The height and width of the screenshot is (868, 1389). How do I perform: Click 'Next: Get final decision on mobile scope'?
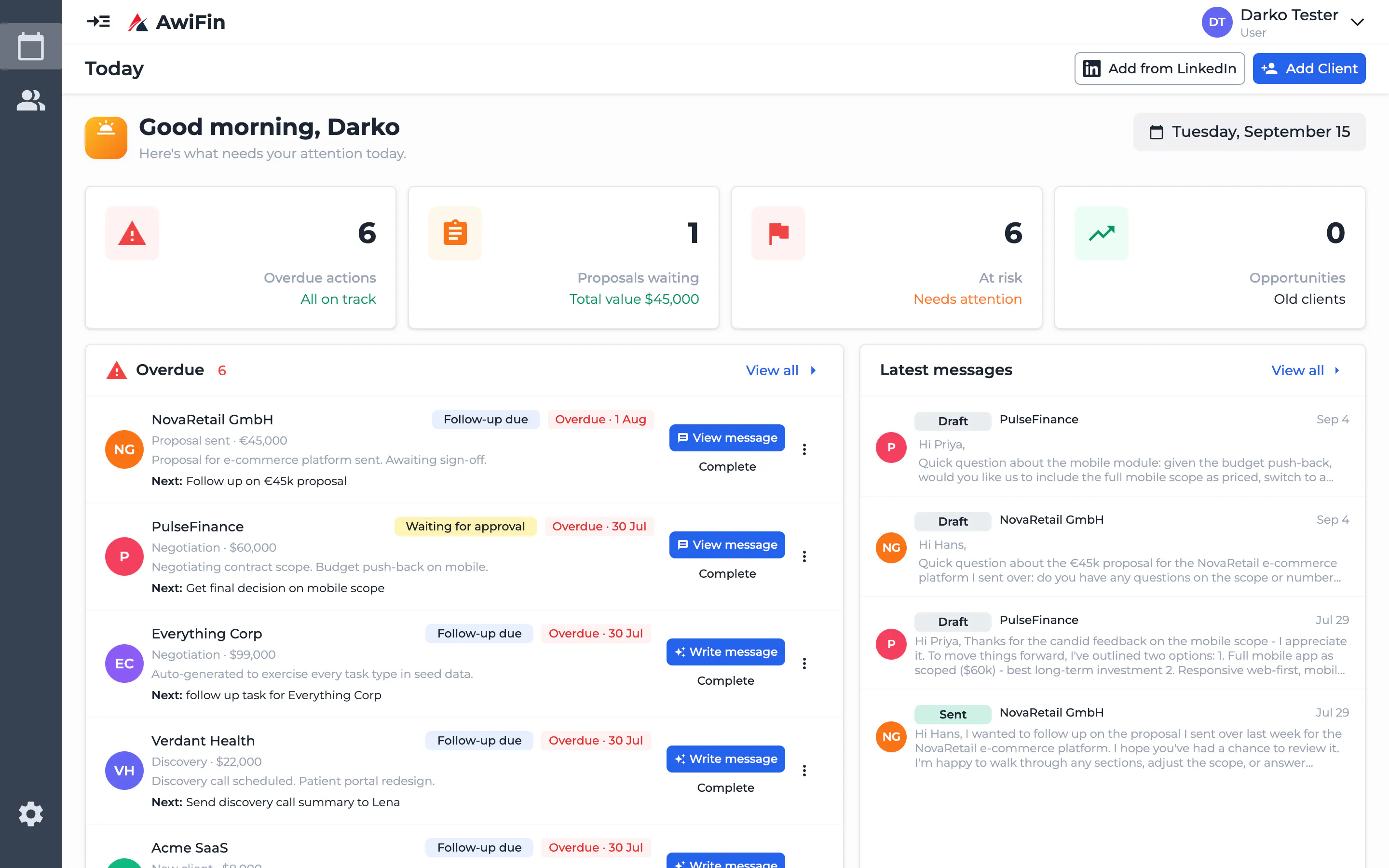pyautogui.click(x=268, y=588)
